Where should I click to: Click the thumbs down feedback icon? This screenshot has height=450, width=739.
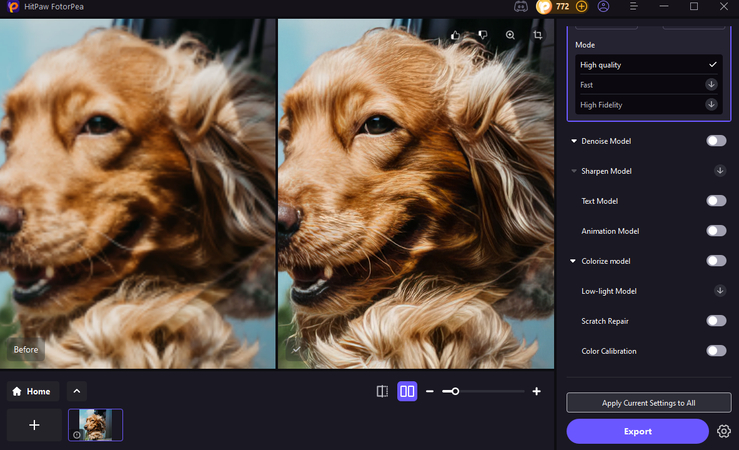[482, 35]
